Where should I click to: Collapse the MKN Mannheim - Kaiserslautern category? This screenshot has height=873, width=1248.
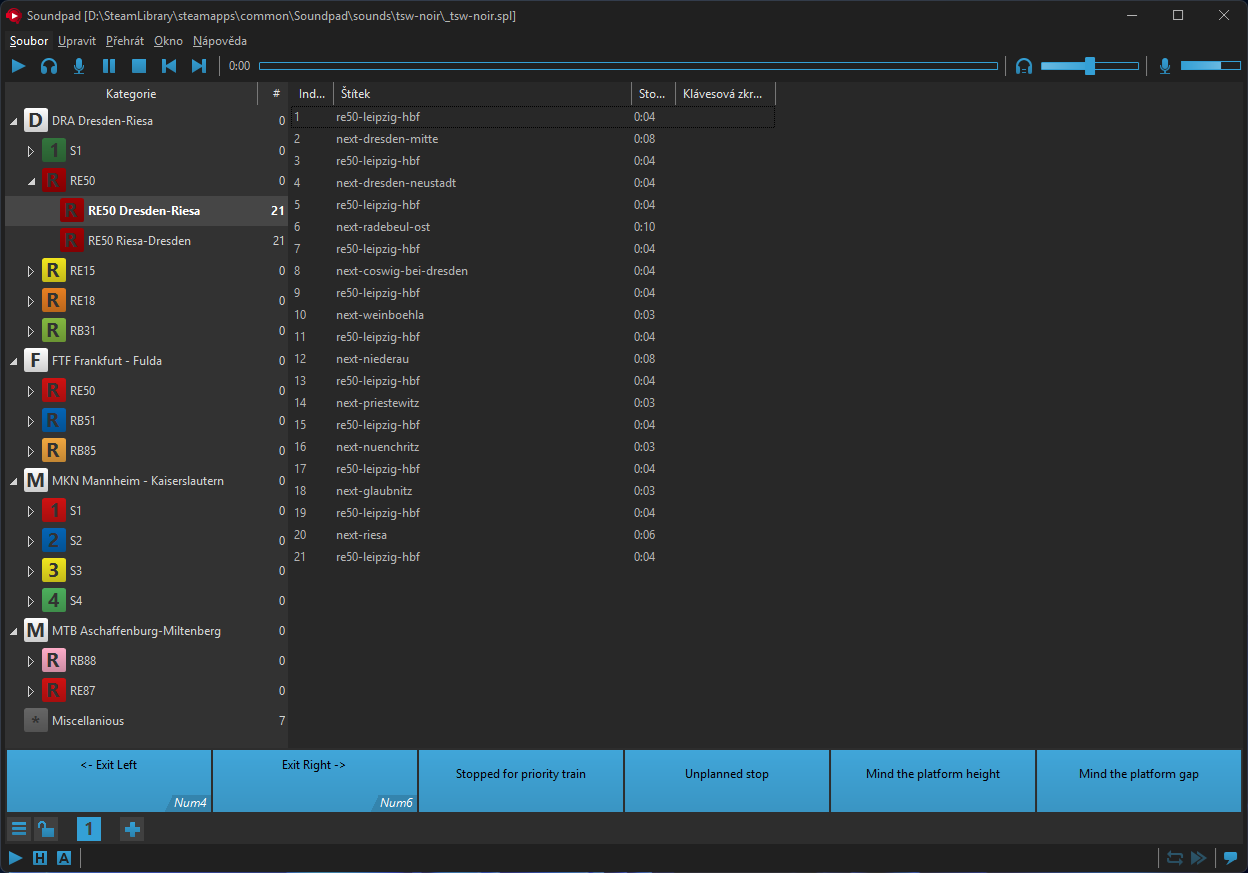tap(13, 481)
